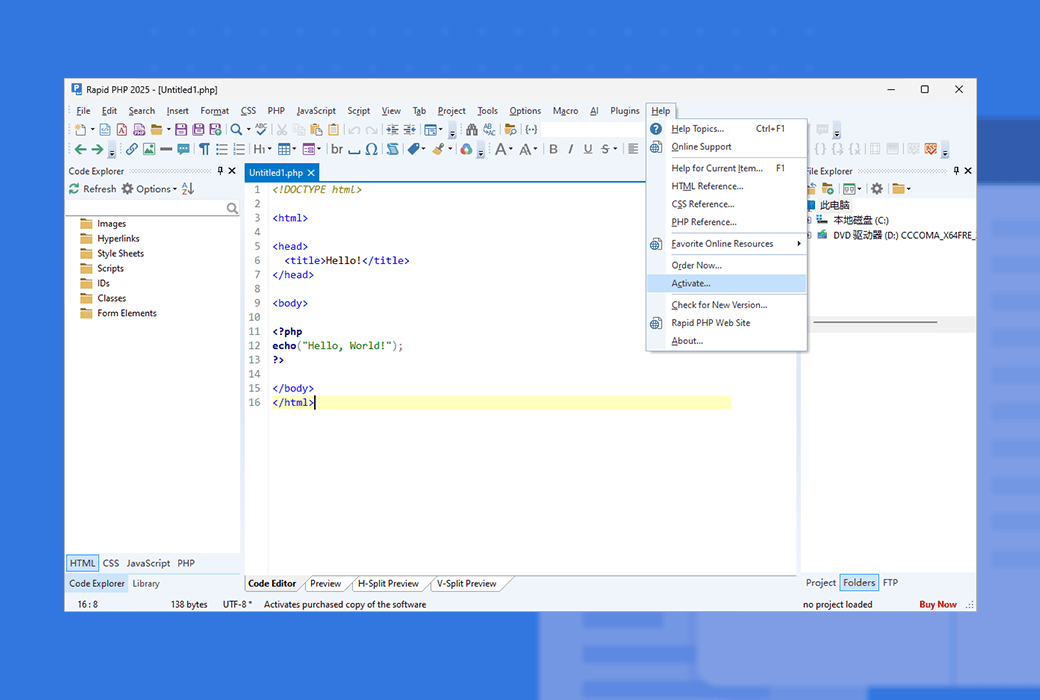The height and width of the screenshot is (700, 1040).
Task: Toggle Bold formatting button
Action: point(552,149)
